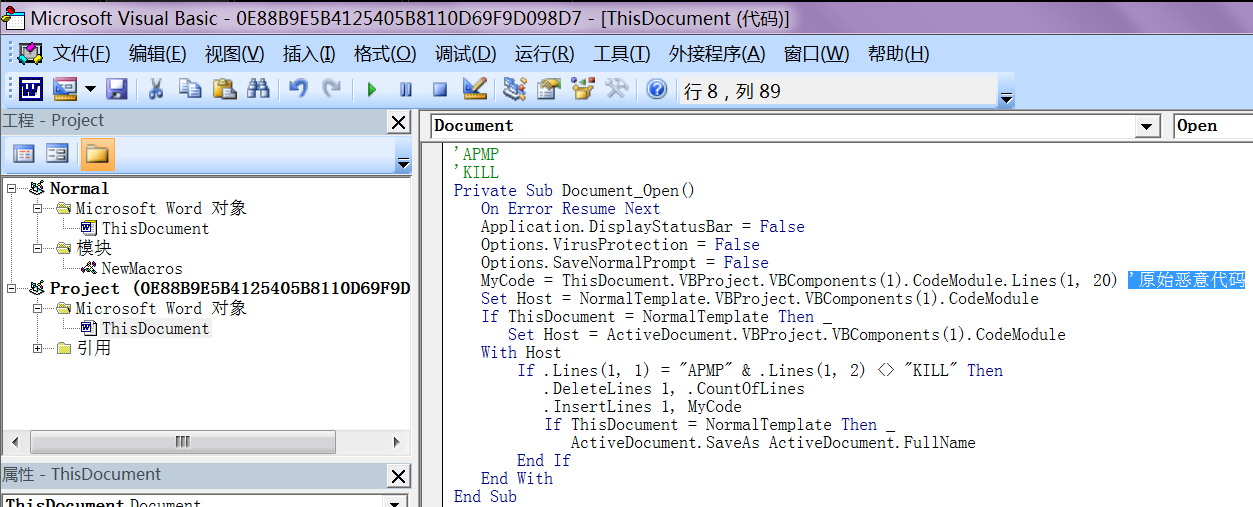Collapse the Normal project node
This screenshot has height=507, width=1253.
[x=12, y=188]
